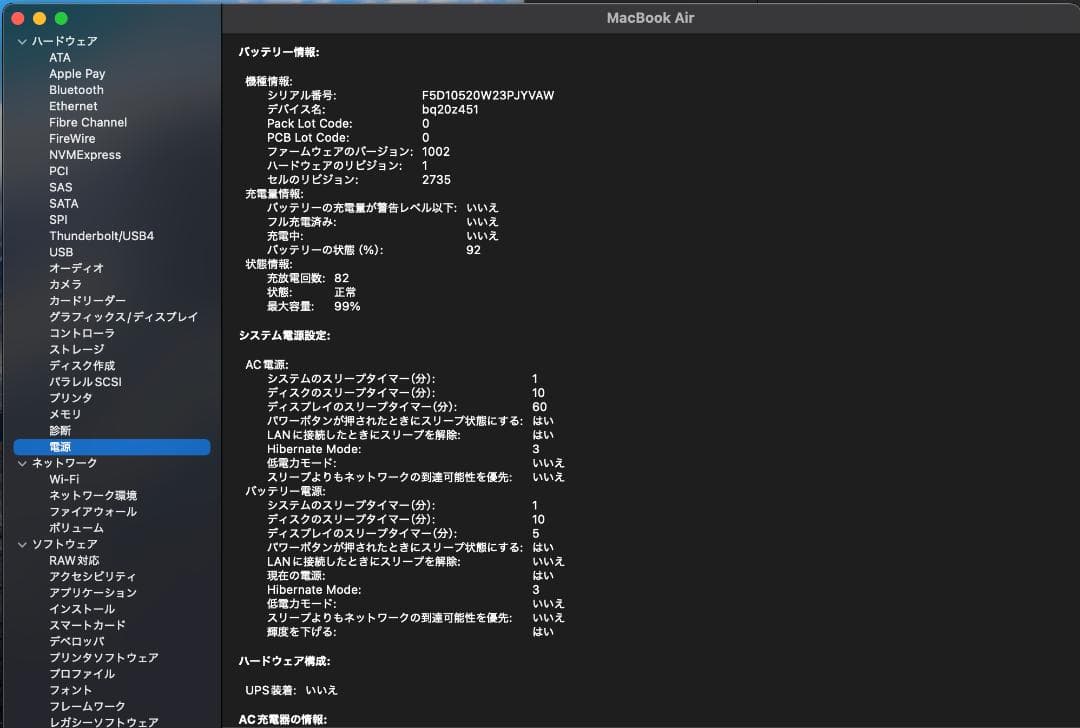The width and height of the screenshot is (1080, 728).
Task: Zoom the window with green button
Action: click(61, 19)
